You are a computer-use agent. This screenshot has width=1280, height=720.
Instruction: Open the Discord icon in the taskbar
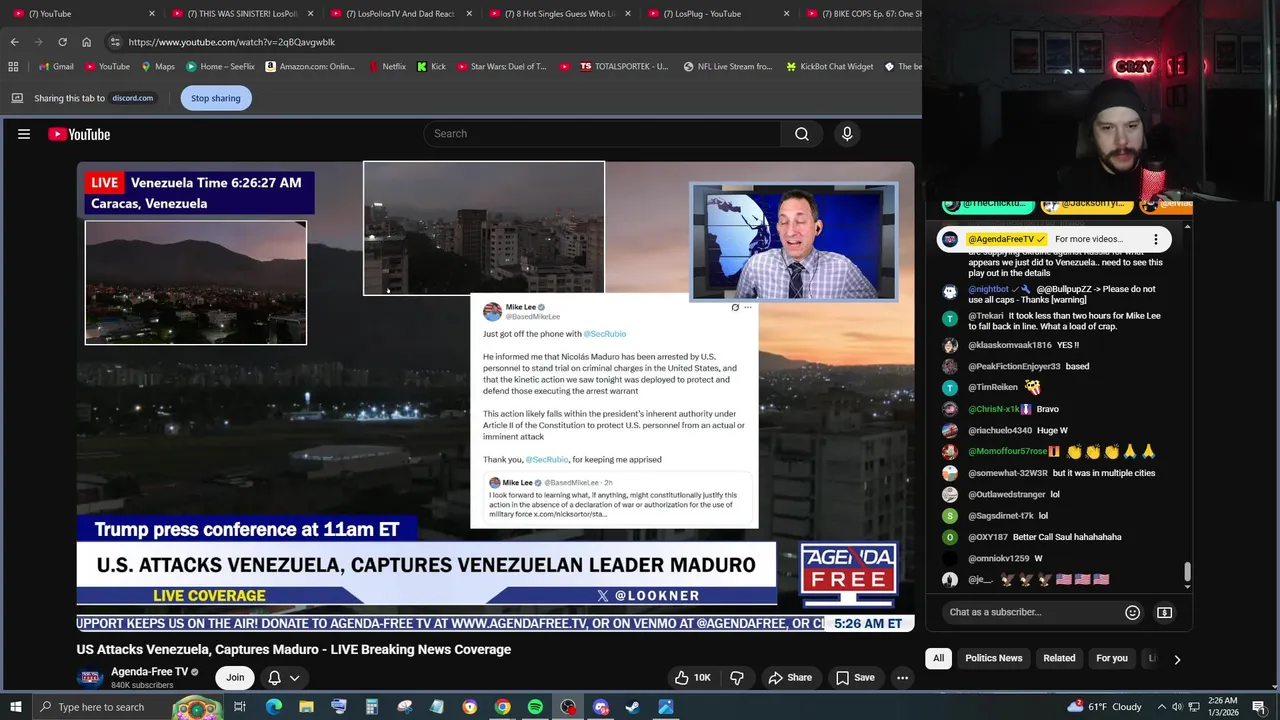(601, 707)
